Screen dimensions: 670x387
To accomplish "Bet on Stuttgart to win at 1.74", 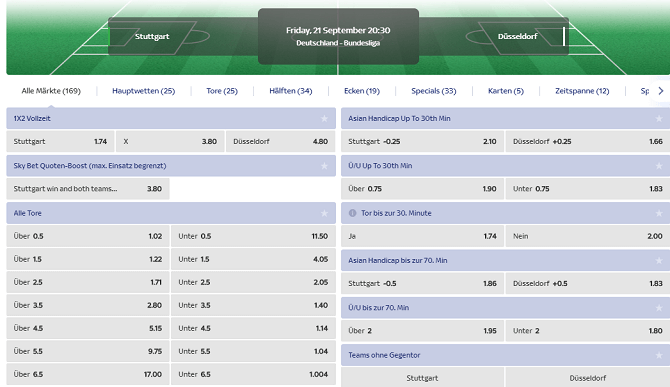I will 60,141.
